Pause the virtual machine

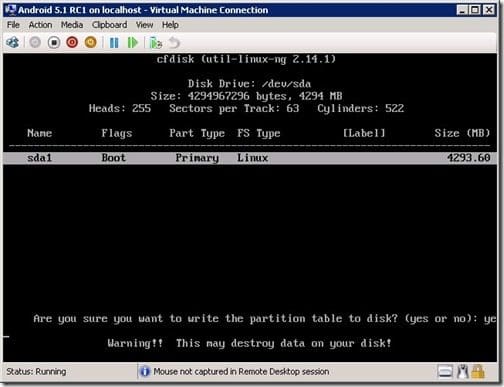(114, 43)
